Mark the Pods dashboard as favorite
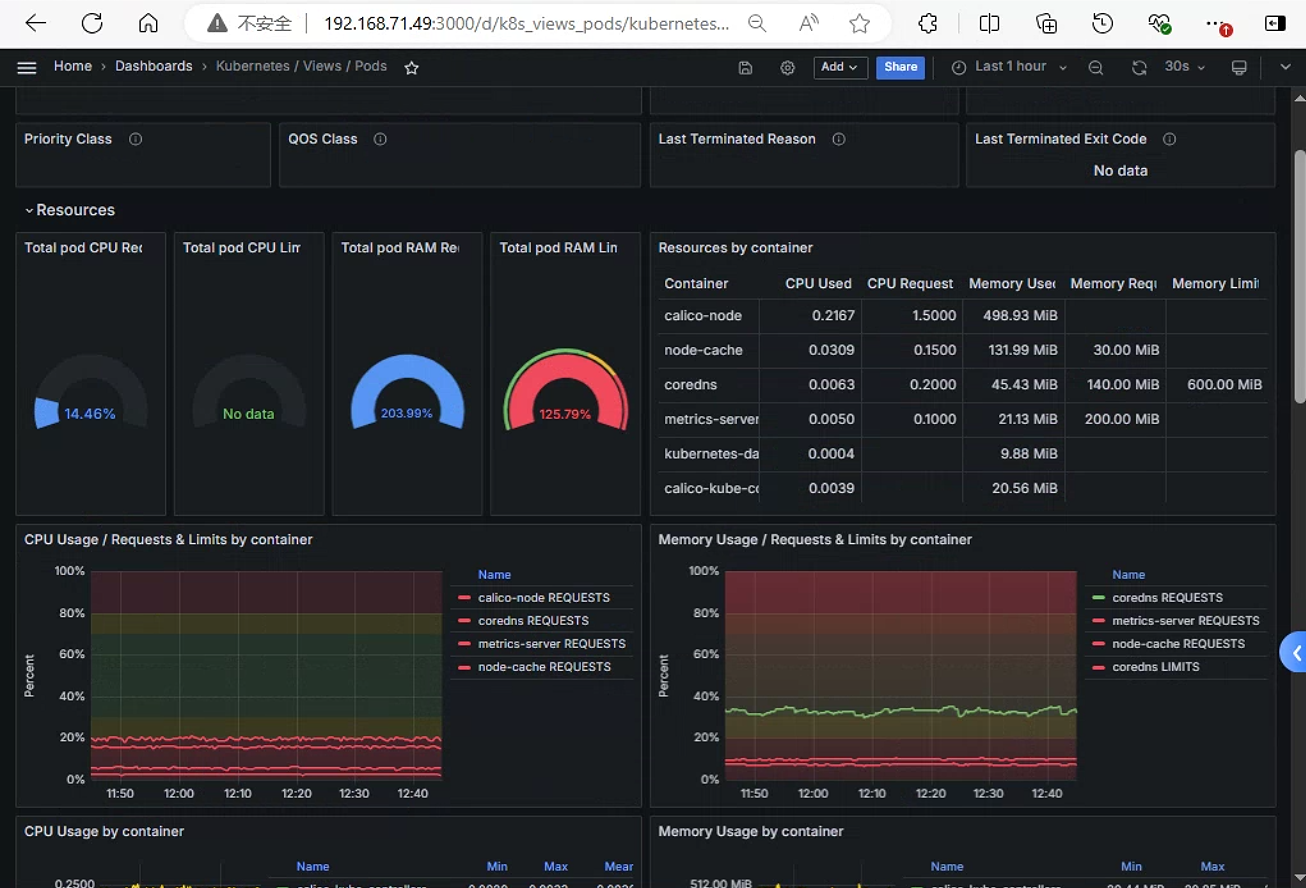This screenshot has width=1306, height=888. coord(411,67)
